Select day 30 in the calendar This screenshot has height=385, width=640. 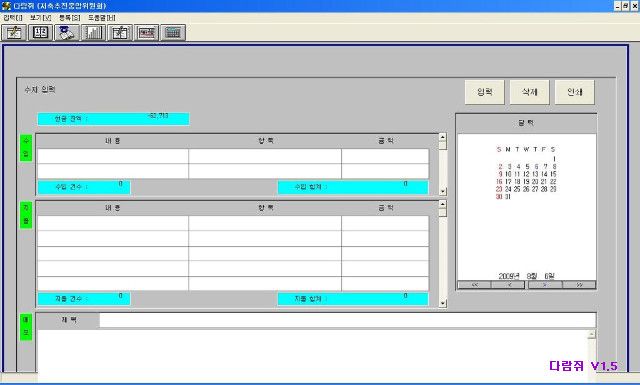click(499, 197)
